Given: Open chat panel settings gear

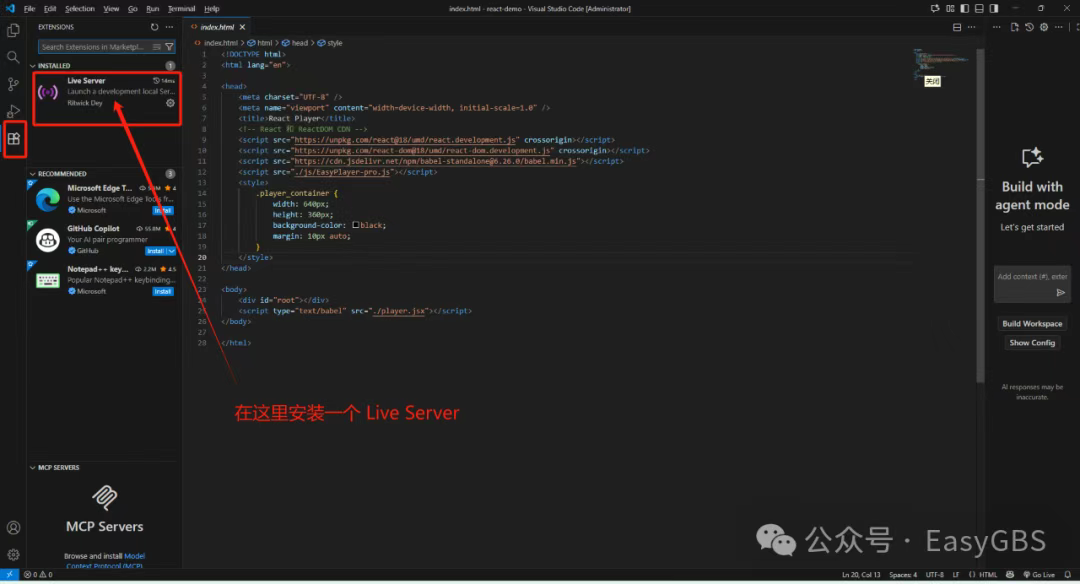Looking at the screenshot, I should [x=1044, y=27].
